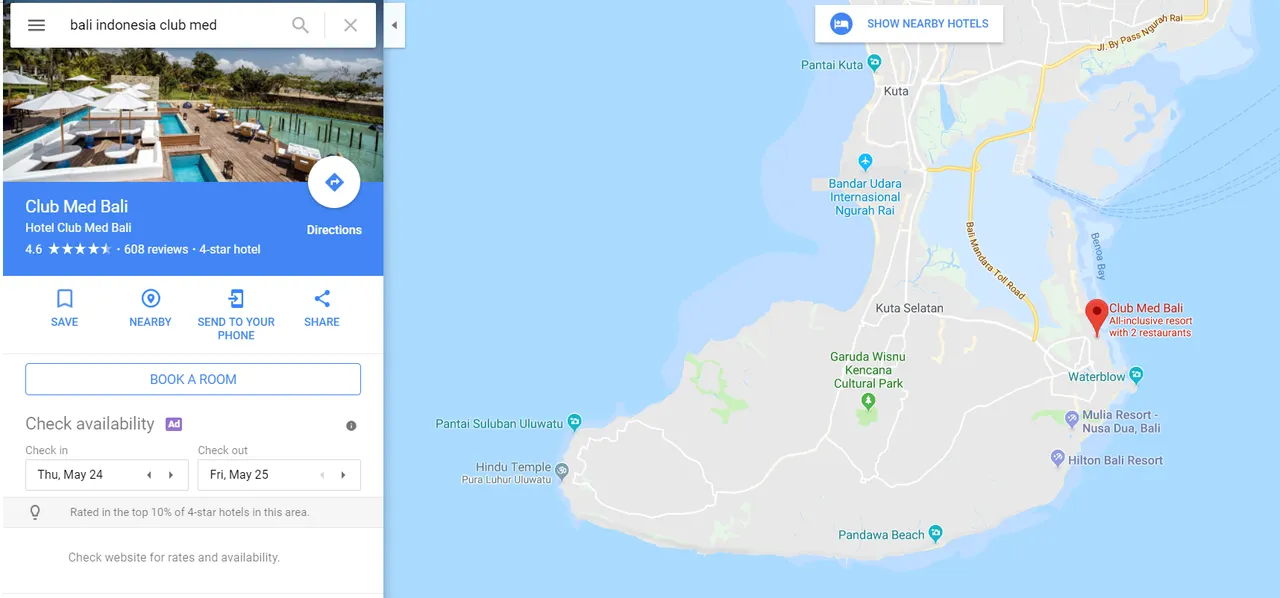Open Nearby places search icon

coord(150,298)
